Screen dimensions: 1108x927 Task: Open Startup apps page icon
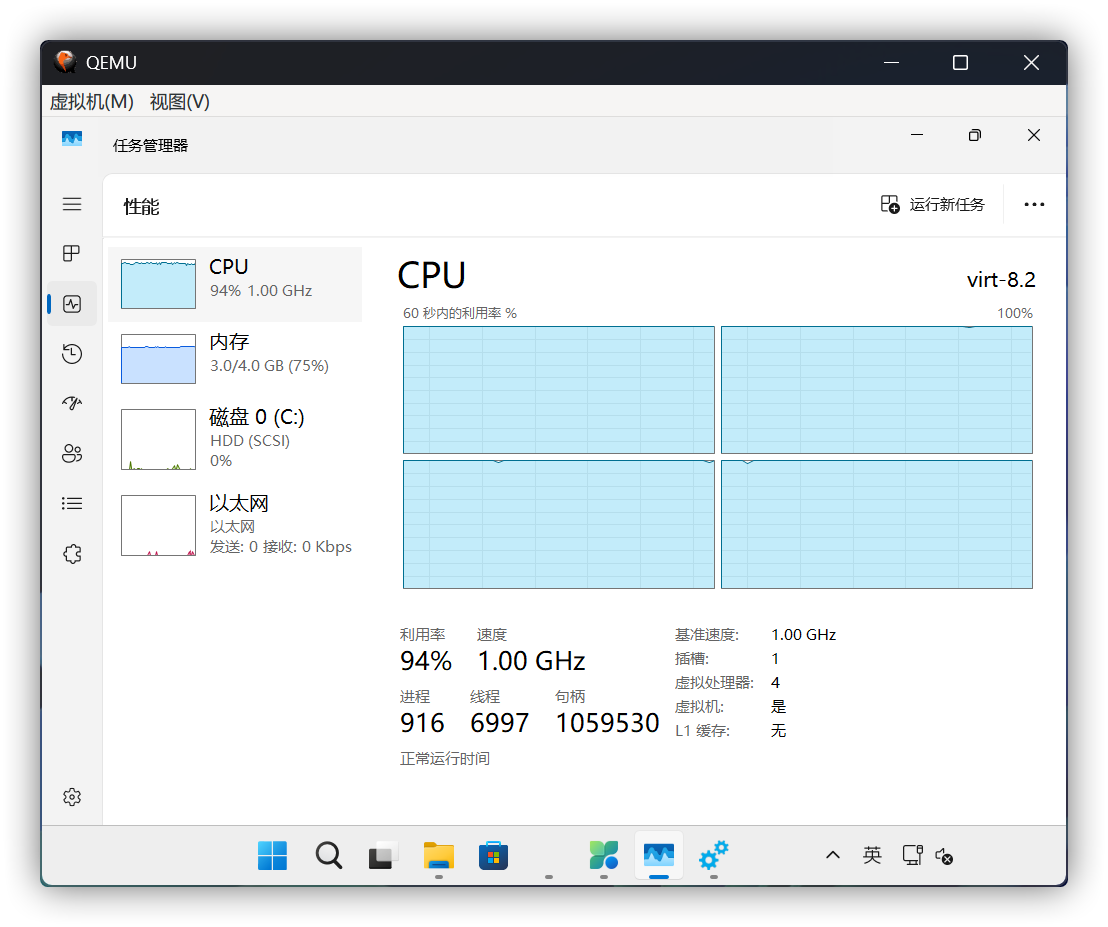pyautogui.click(x=71, y=403)
